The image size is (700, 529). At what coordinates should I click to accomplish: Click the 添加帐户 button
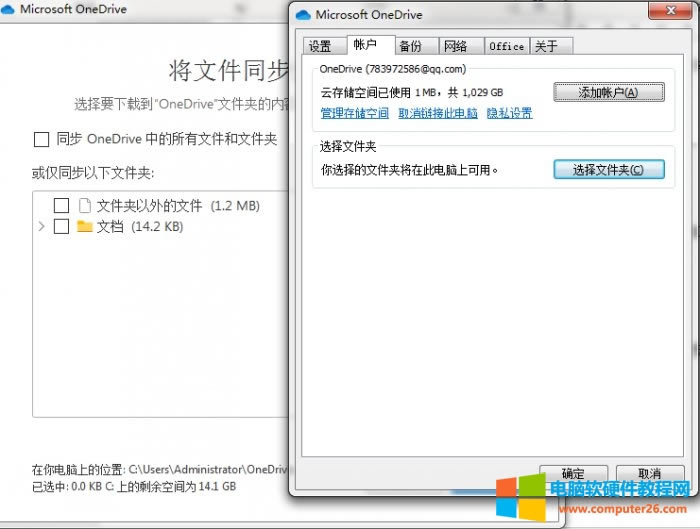tap(608, 92)
